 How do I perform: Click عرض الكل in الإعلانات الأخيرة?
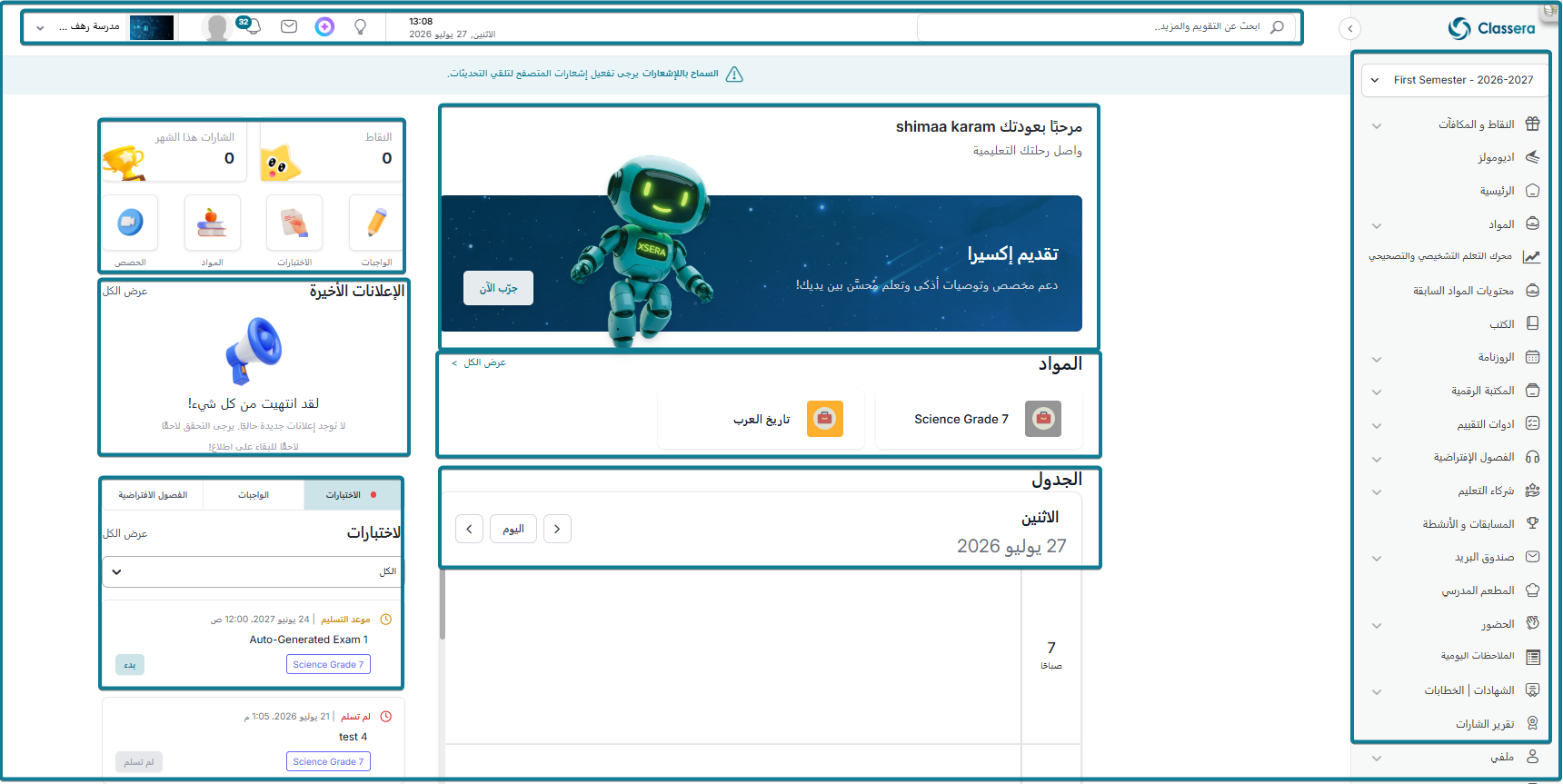click(x=125, y=291)
